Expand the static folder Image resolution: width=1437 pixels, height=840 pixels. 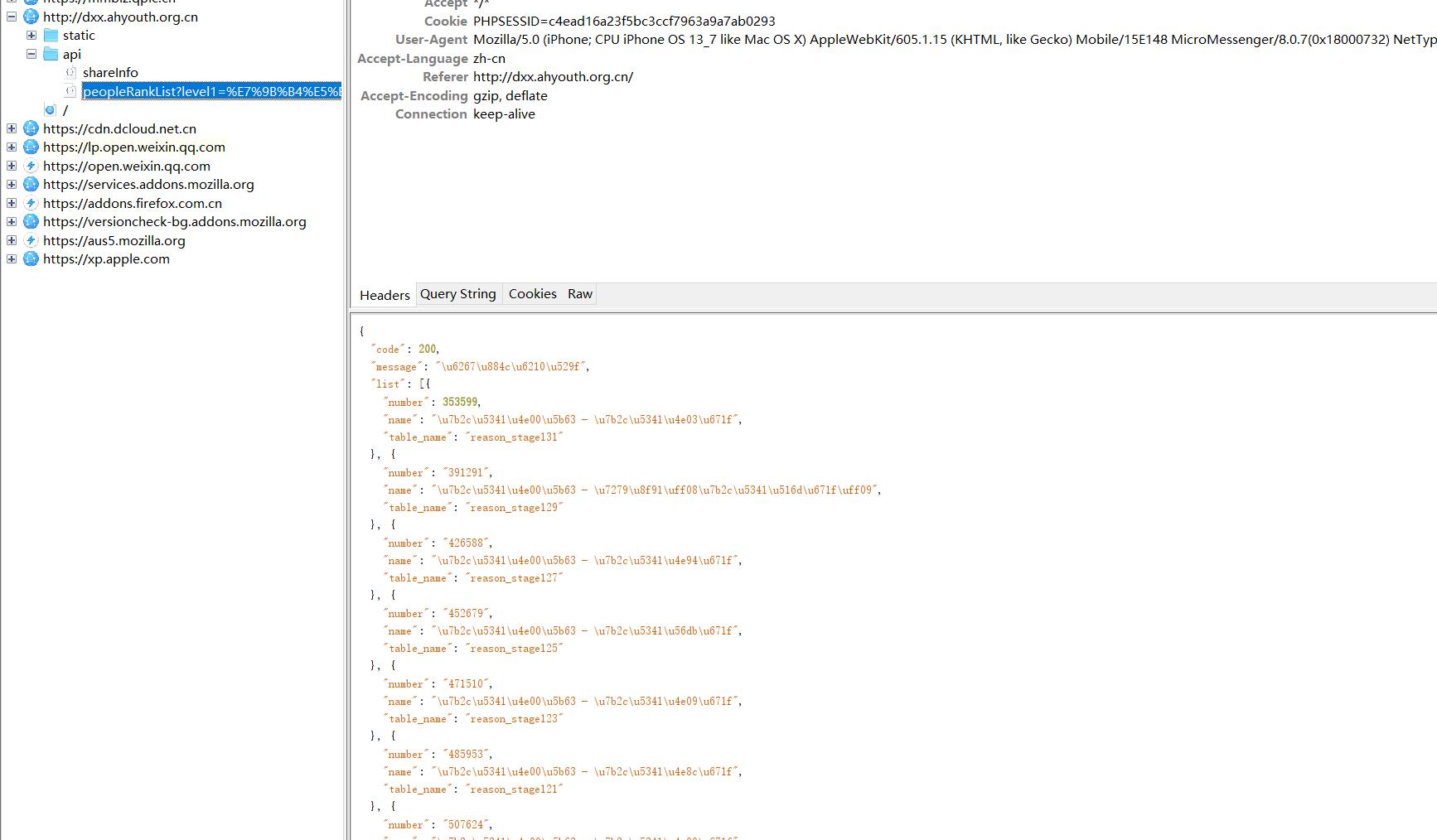click(x=31, y=35)
